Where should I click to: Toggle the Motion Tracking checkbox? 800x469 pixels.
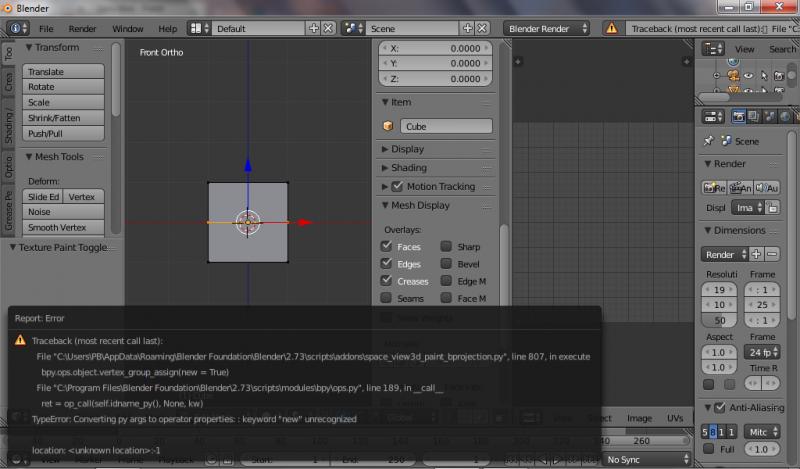click(x=397, y=186)
